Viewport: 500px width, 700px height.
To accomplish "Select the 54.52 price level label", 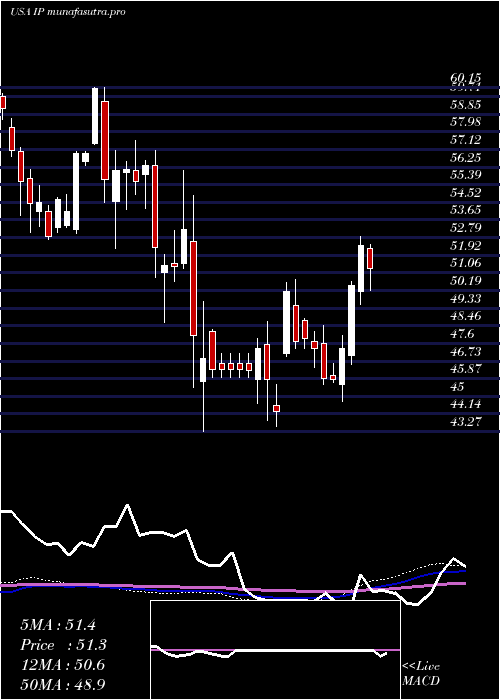I will 465,193.
